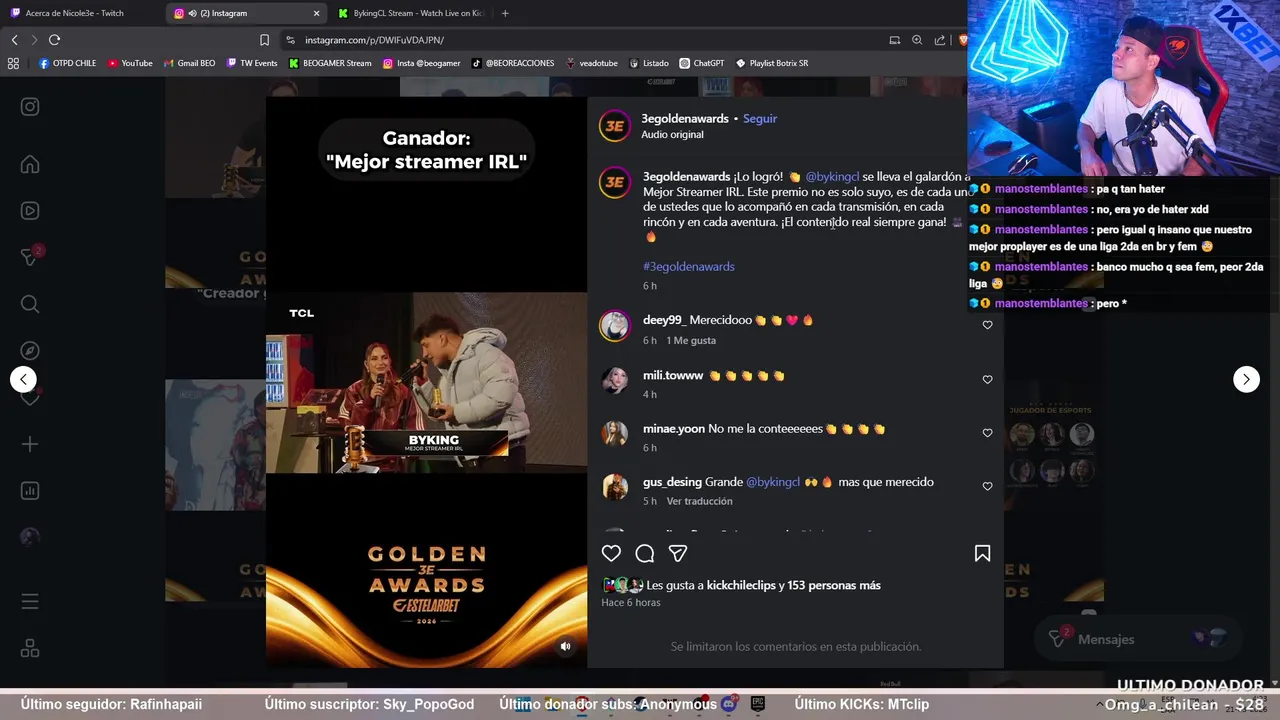Screen dimensions: 1280x720
Task: Like the post with heart icon
Action: tap(611, 553)
